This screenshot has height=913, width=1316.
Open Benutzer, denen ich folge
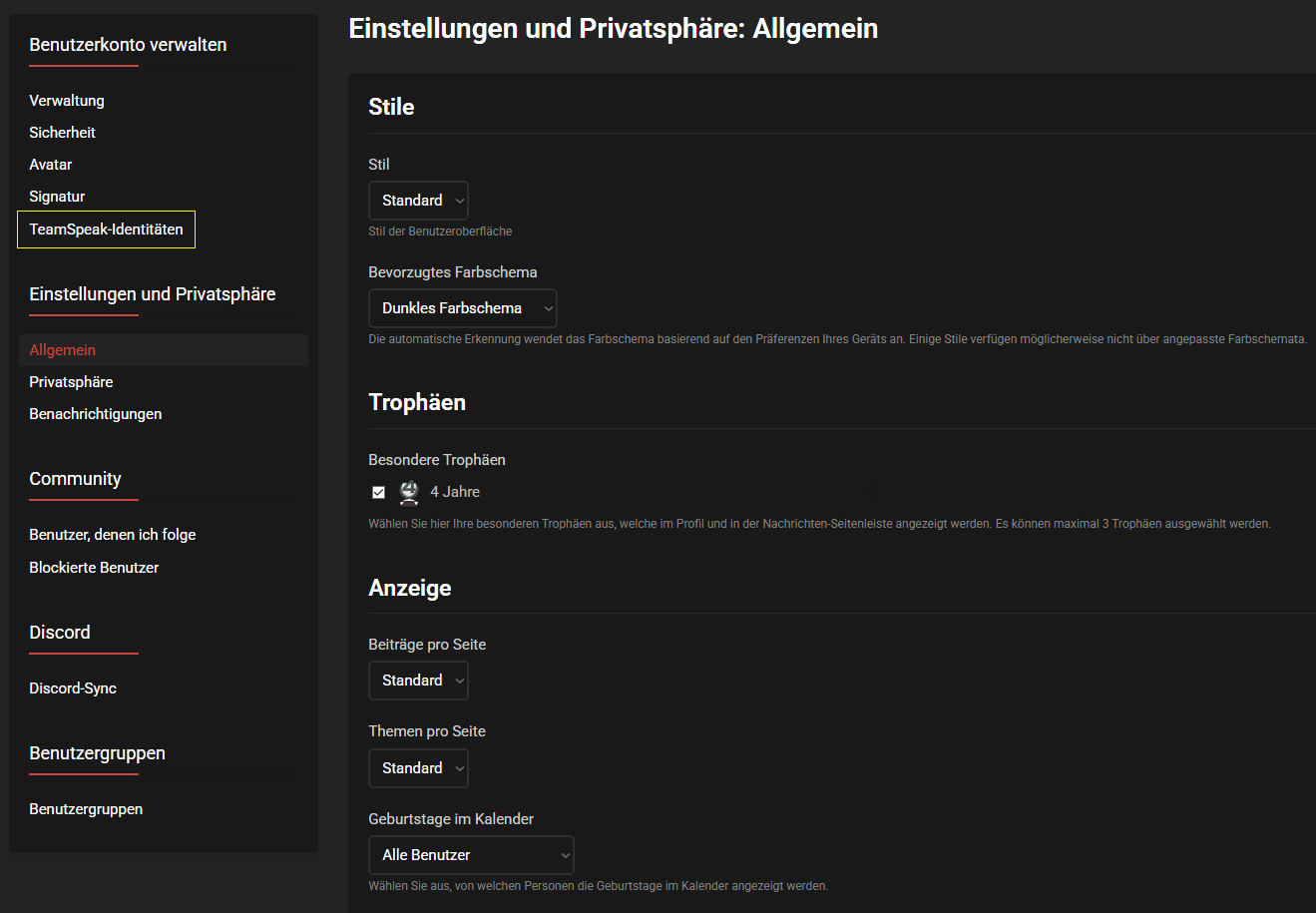pyautogui.click(x=112, y=535)
